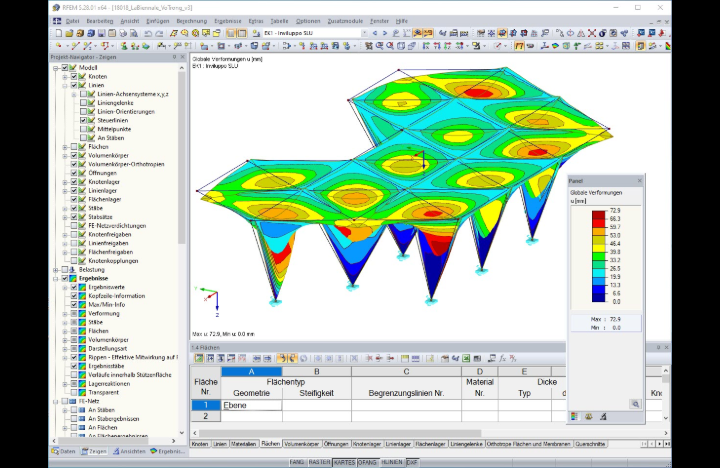Toggle the Knoten checkbox
The height and width of the screenshot is (468, 720).
point(74,76)
